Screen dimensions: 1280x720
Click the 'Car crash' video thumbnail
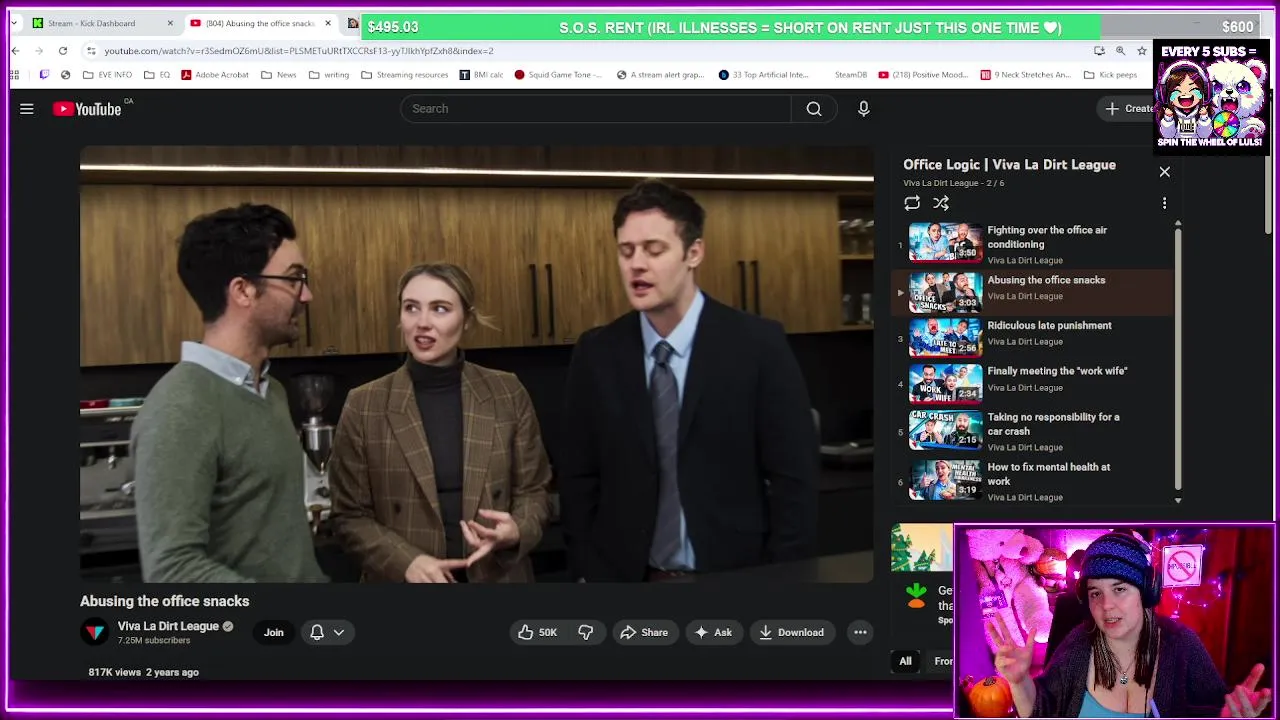pyautogui.click(x=945, y=428)
